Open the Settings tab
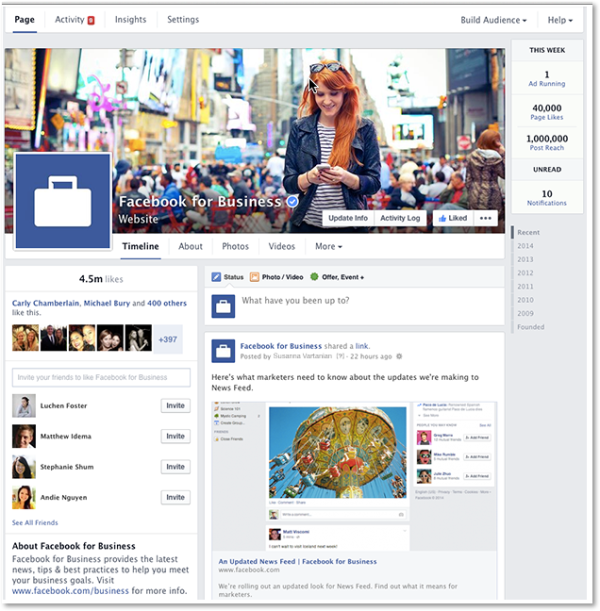 (183, 19)
